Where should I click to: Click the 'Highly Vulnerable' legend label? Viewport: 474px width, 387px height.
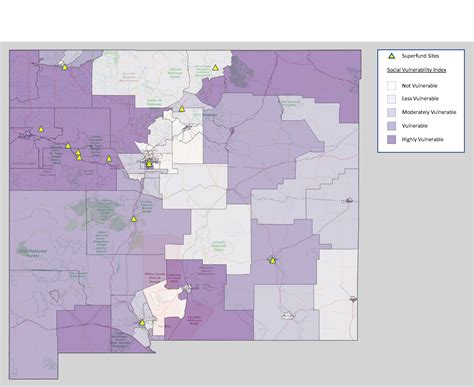[x=422, y=140]
